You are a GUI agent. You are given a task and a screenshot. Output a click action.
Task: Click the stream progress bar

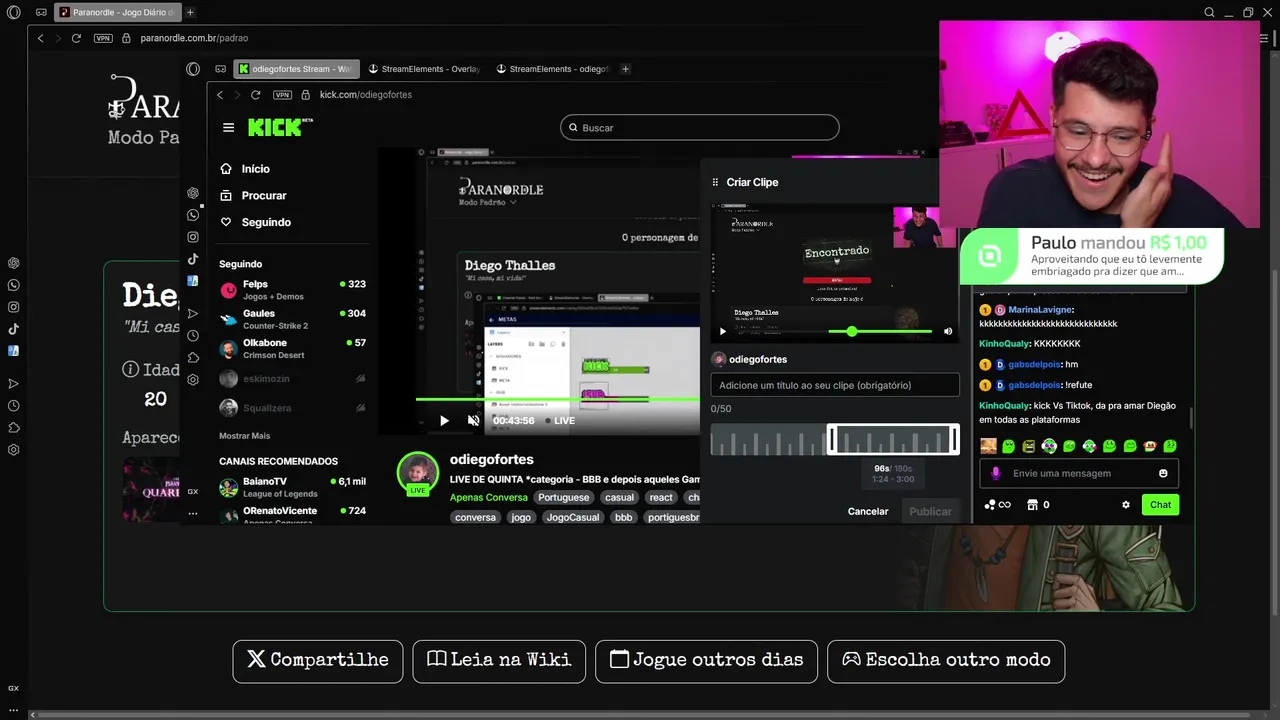pos(557,399)
